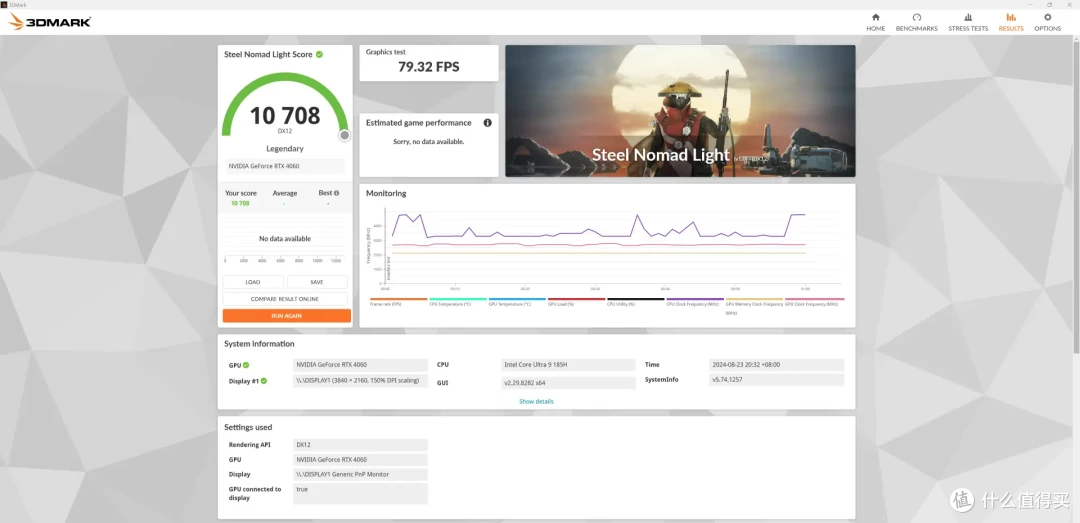Expand Show details link
The image size is (1080, 523).
click(x=536, y=401)
